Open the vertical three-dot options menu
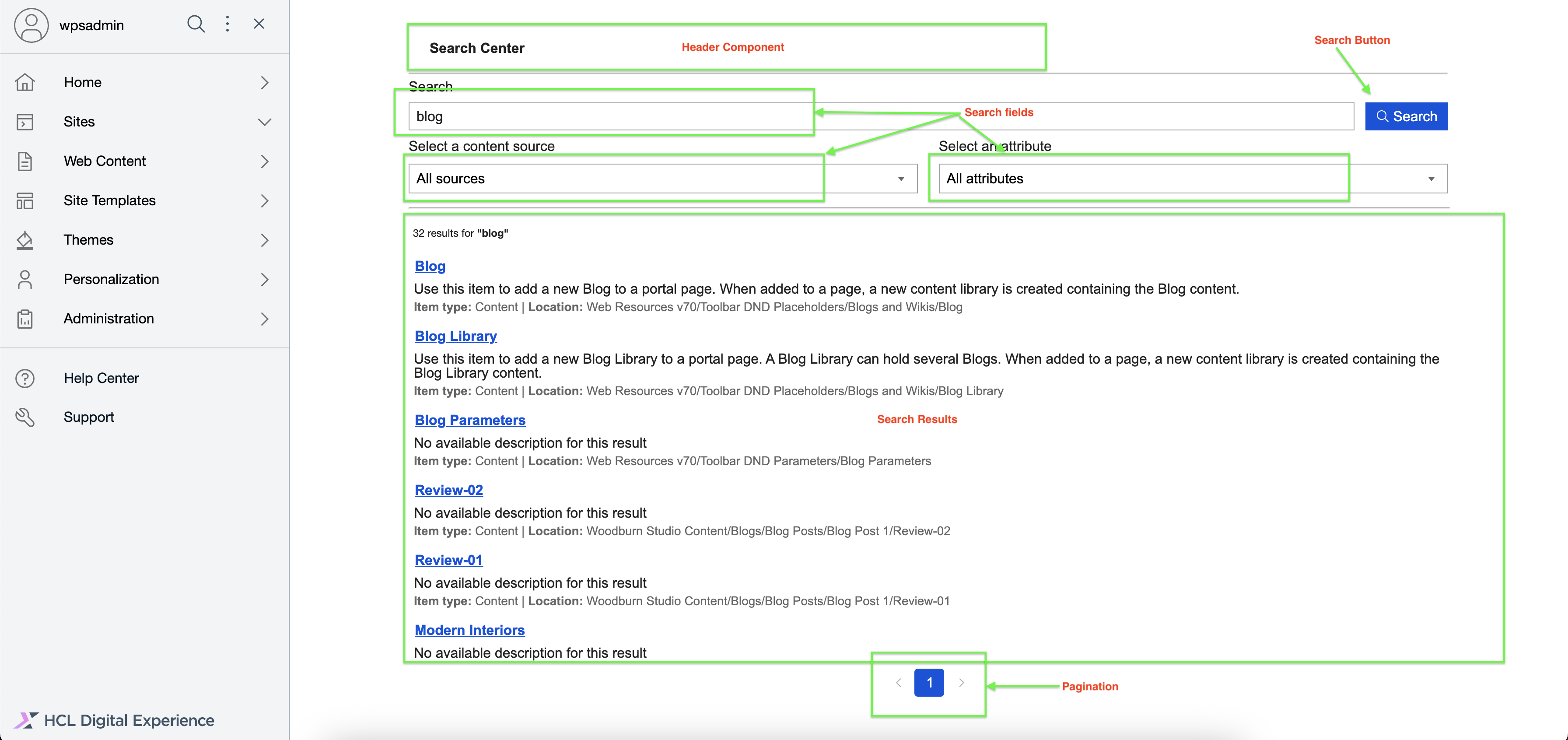The height and width of the screenshot is (740, 1568). tap(227, 25)
